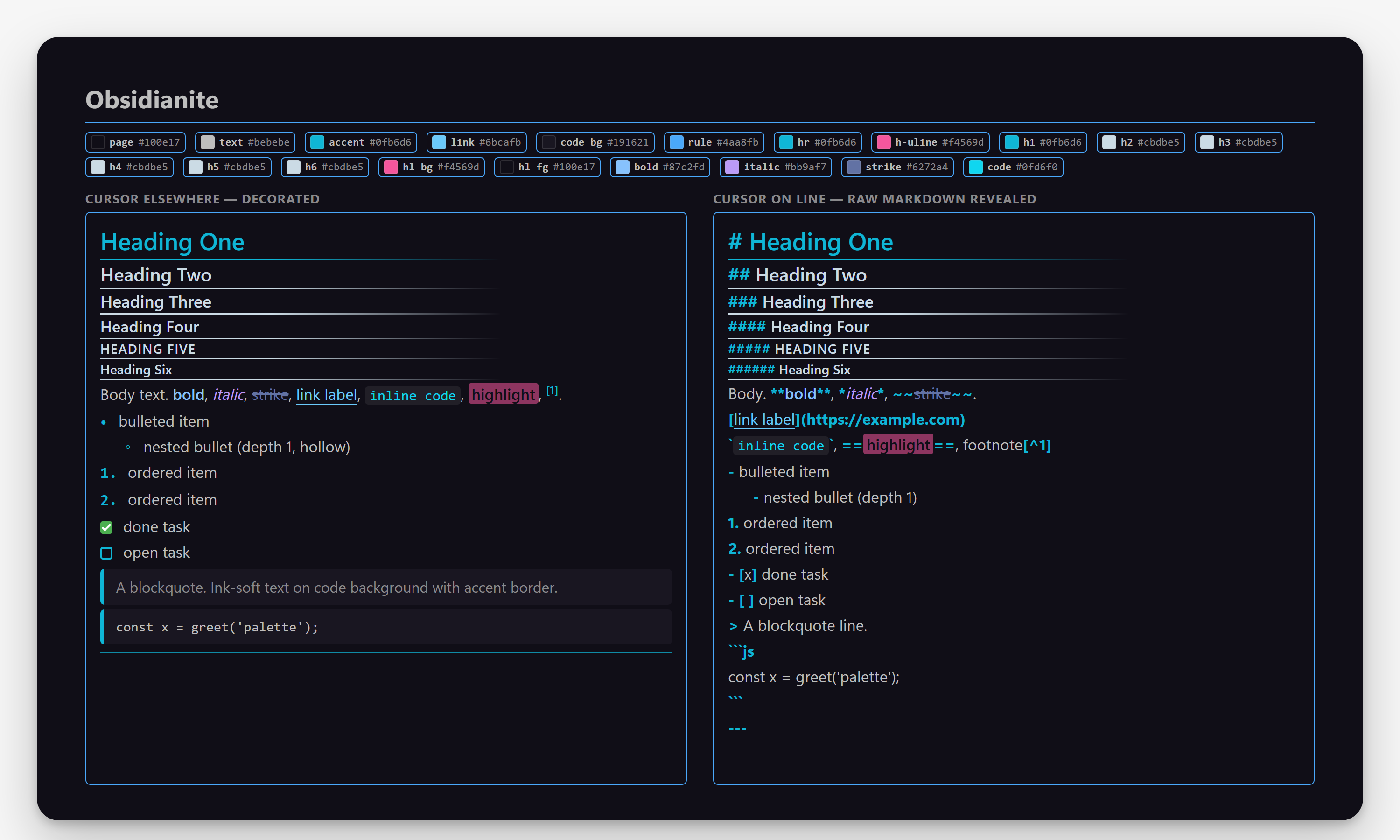Open the [link label] link in raw pane
This screenshot has width=1400, height=840.
point(764,420)
